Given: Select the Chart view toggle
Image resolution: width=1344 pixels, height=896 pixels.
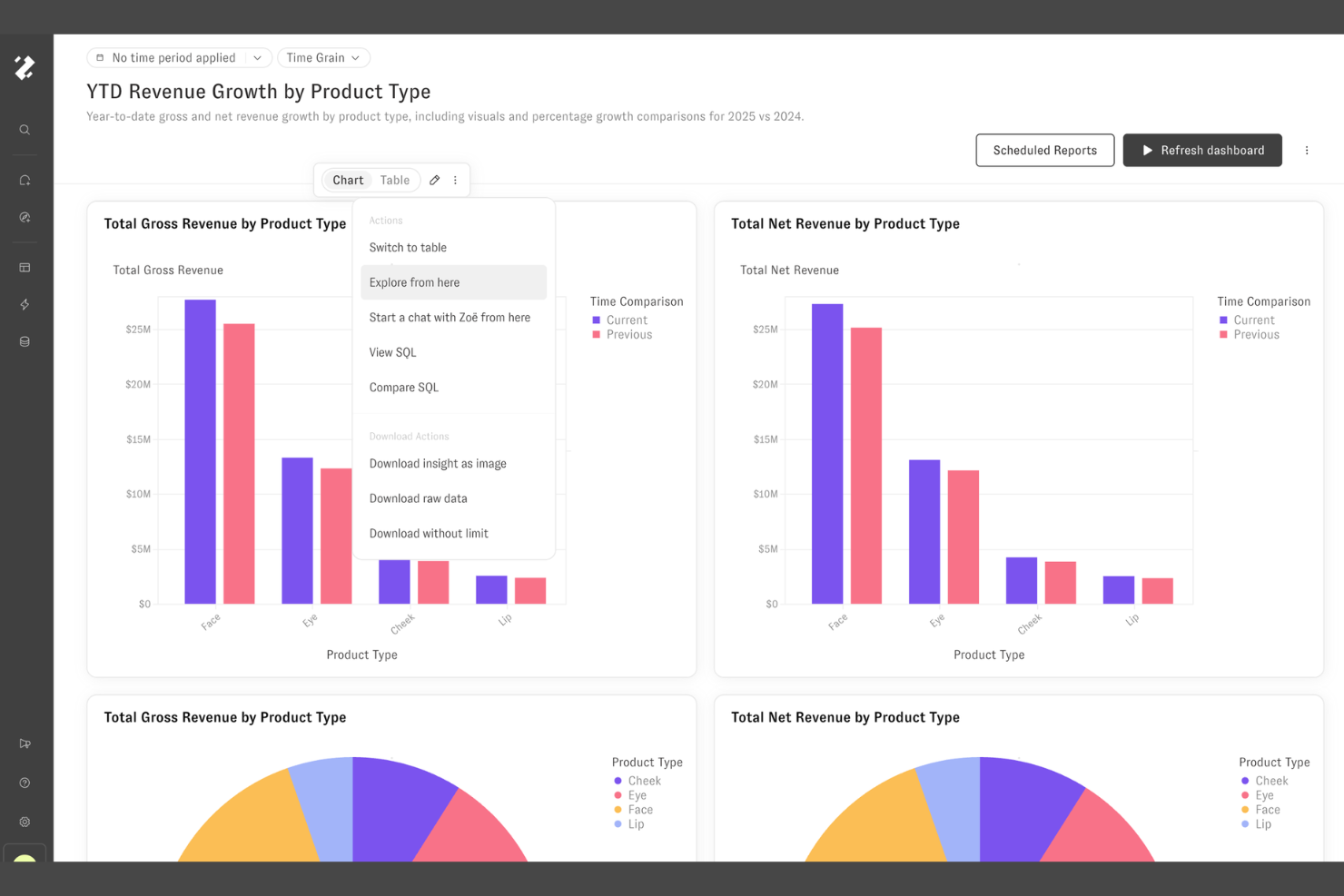Looking at the screenshot, I should (x=348, y=180).
